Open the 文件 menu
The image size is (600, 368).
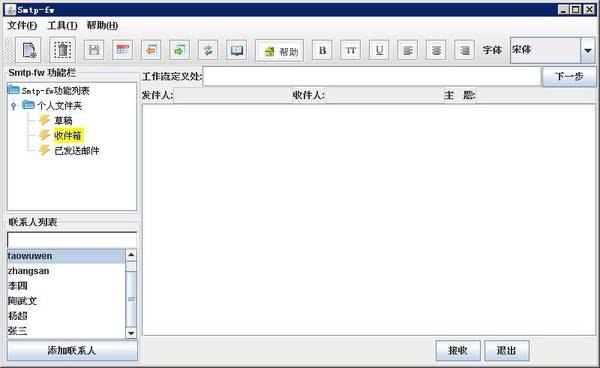tap(22, 26)
